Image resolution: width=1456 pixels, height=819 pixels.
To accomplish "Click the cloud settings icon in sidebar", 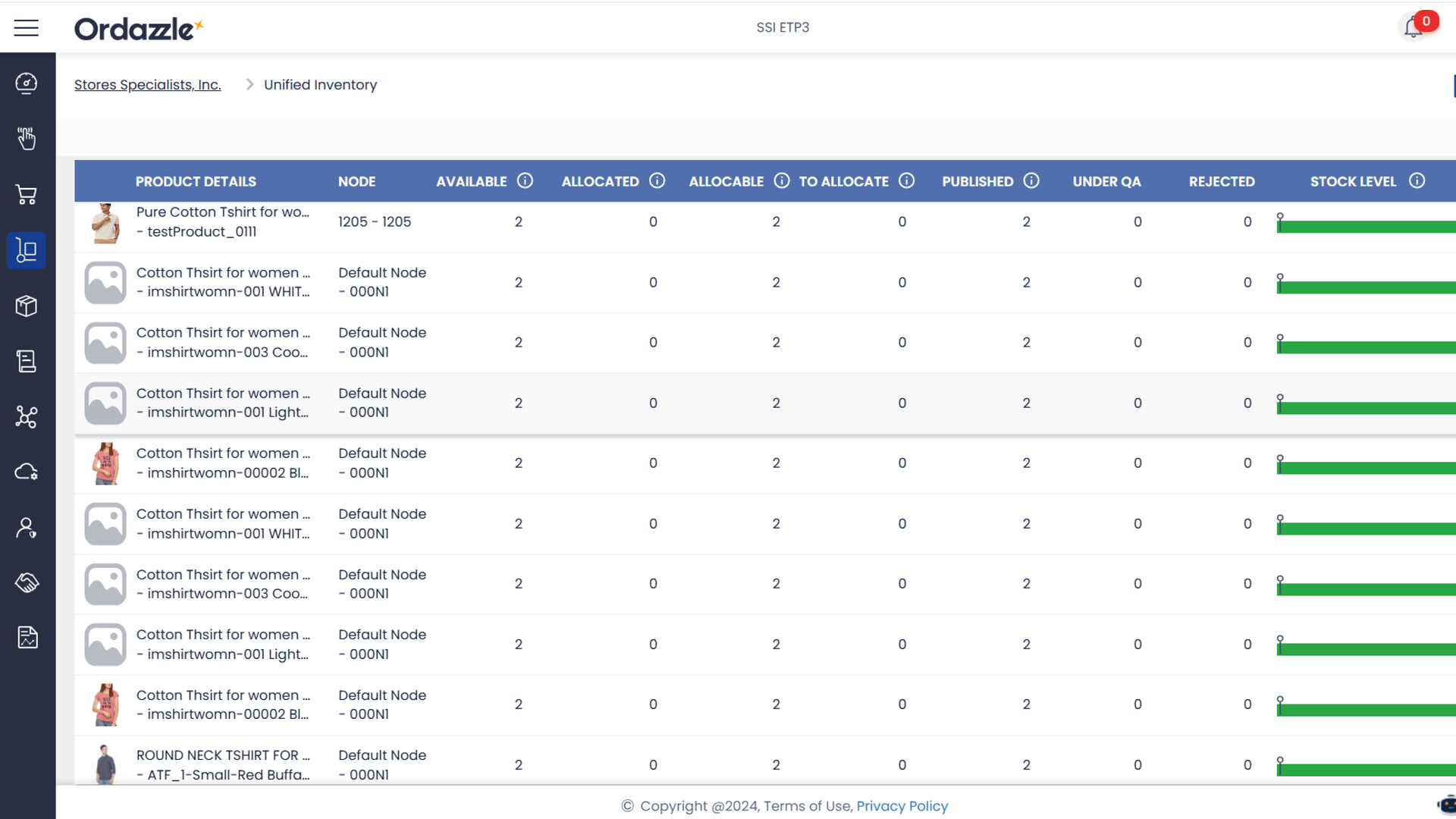I will point(27,472).
